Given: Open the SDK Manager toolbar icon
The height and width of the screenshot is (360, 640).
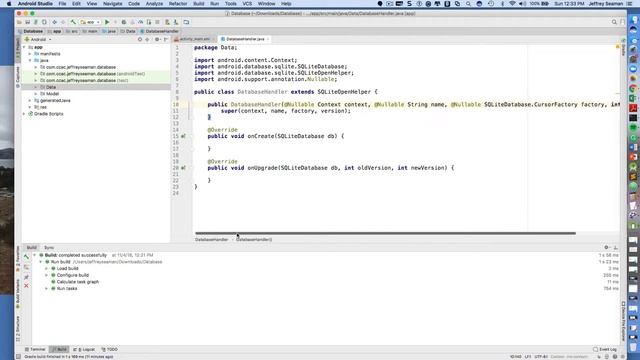Looking at the screenshot, I should (176, 22).
